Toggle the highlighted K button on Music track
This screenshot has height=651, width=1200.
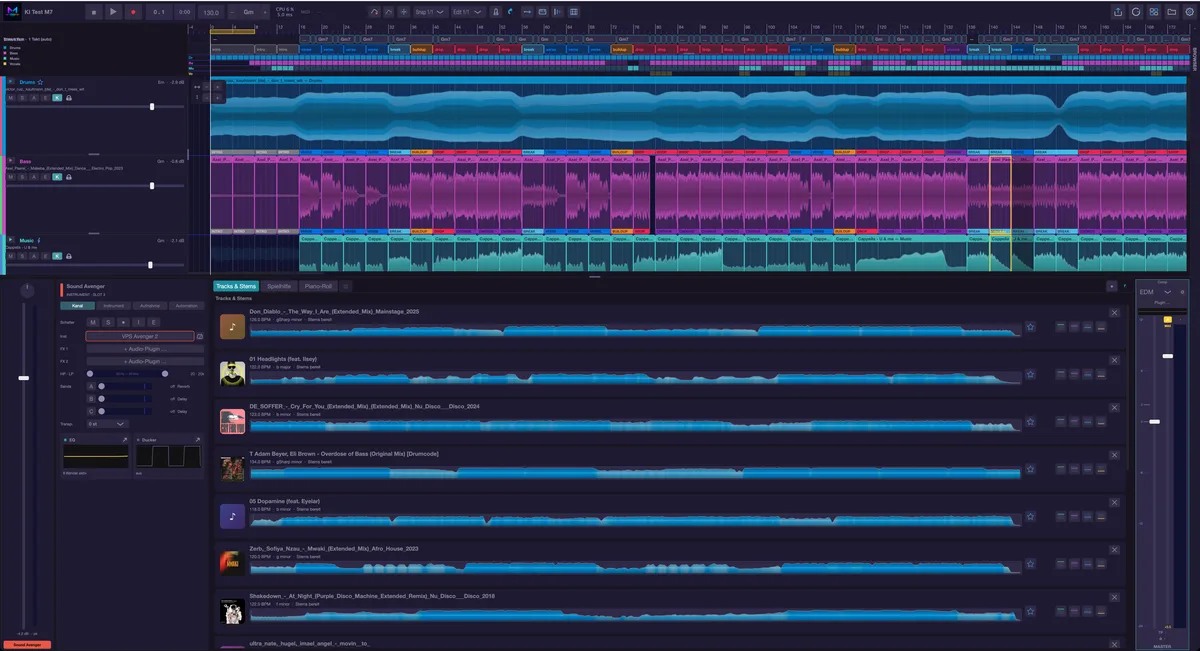pos(56,256)
